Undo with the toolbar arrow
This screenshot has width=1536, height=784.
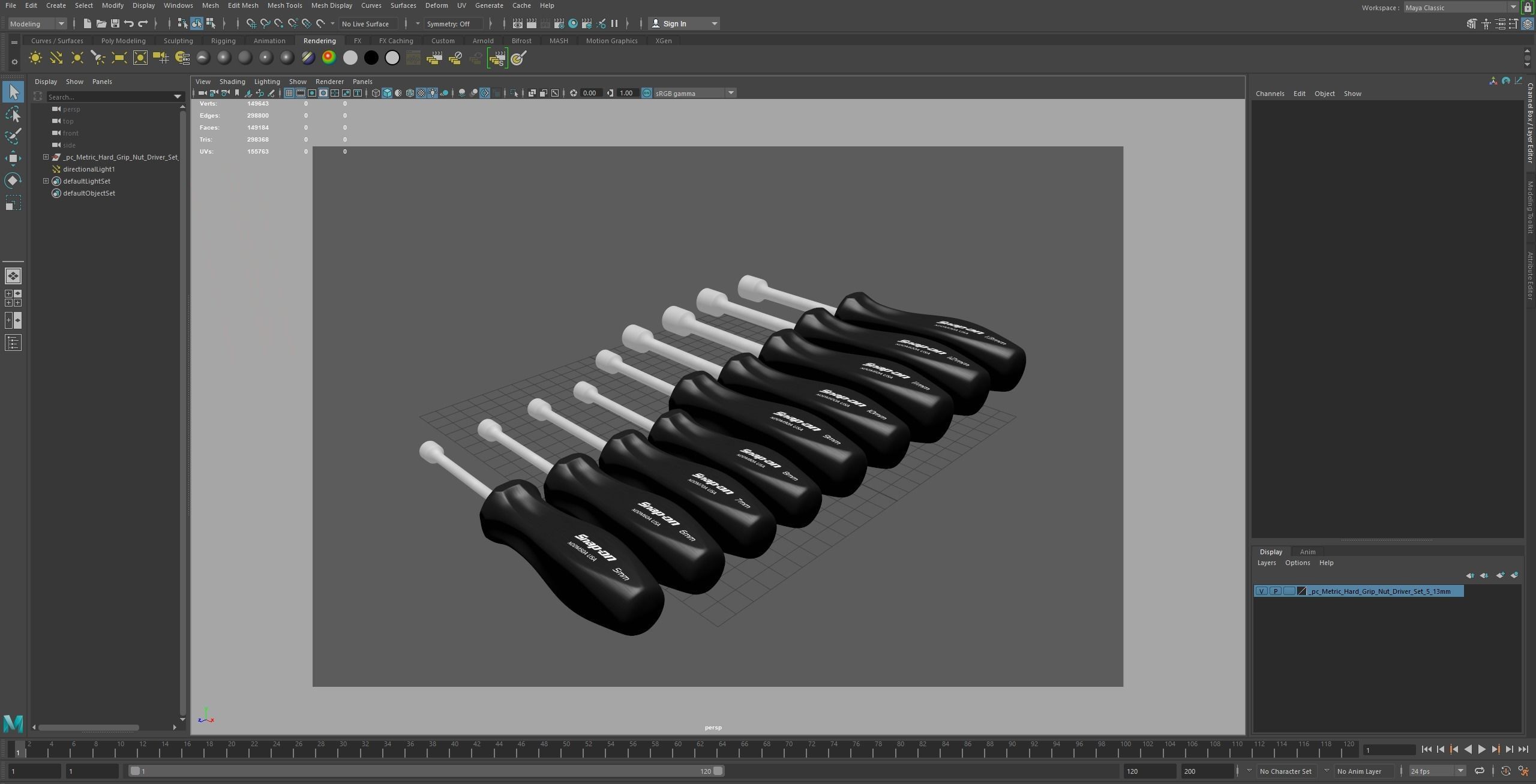click(128, 23)
